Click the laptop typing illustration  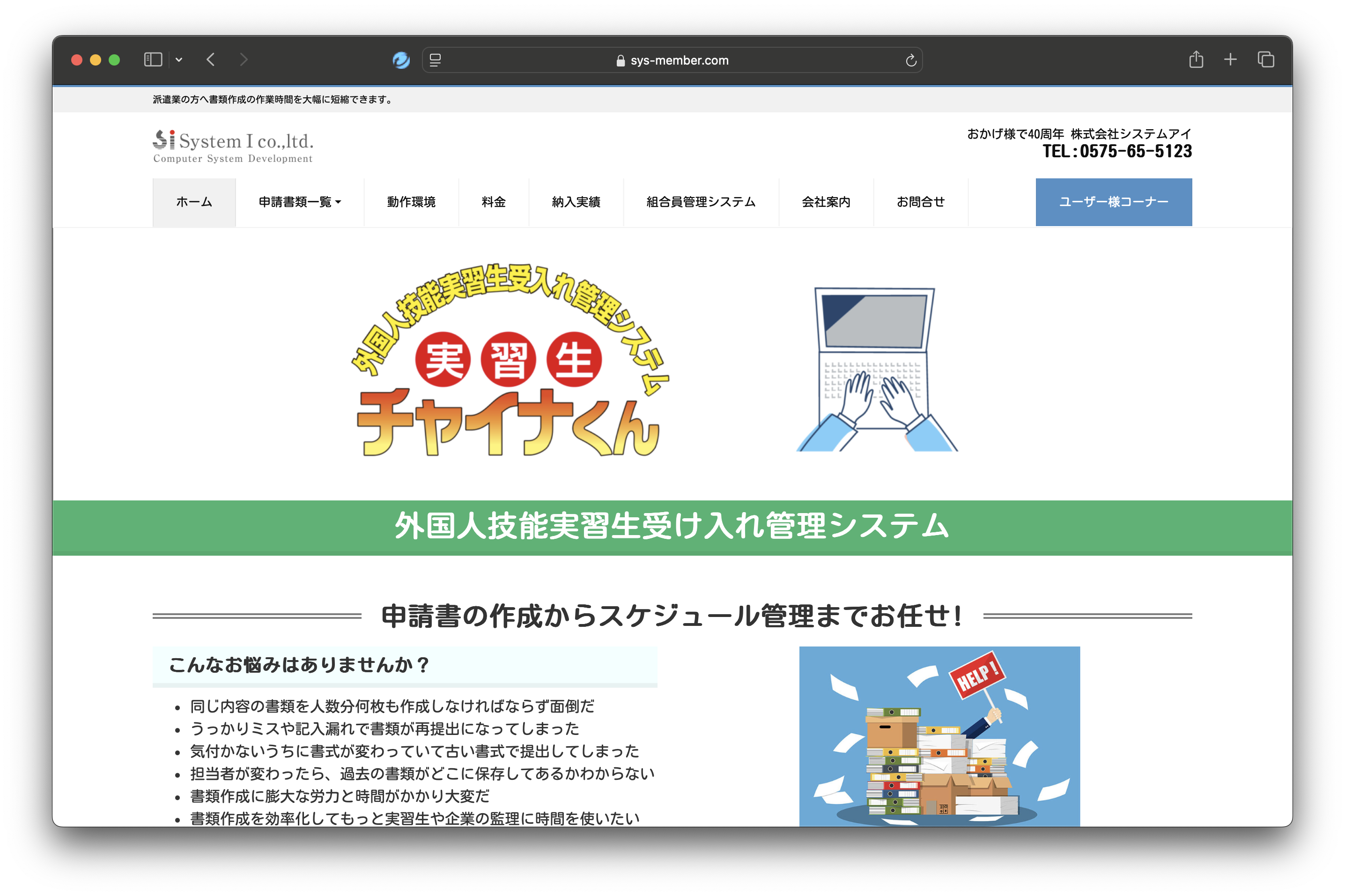[x=877, y=369]
